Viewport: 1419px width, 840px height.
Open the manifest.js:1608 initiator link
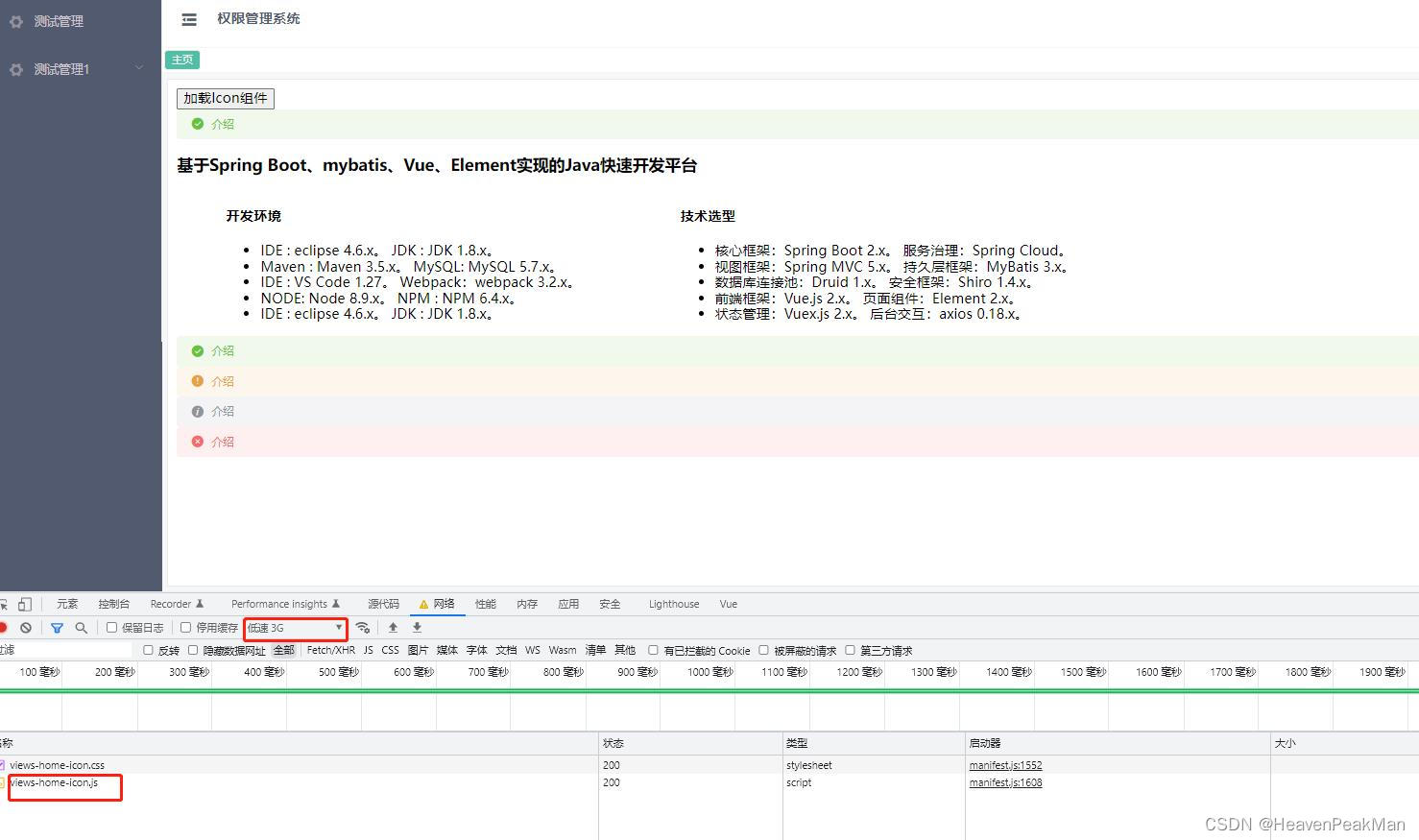[x=1005, y=782]
